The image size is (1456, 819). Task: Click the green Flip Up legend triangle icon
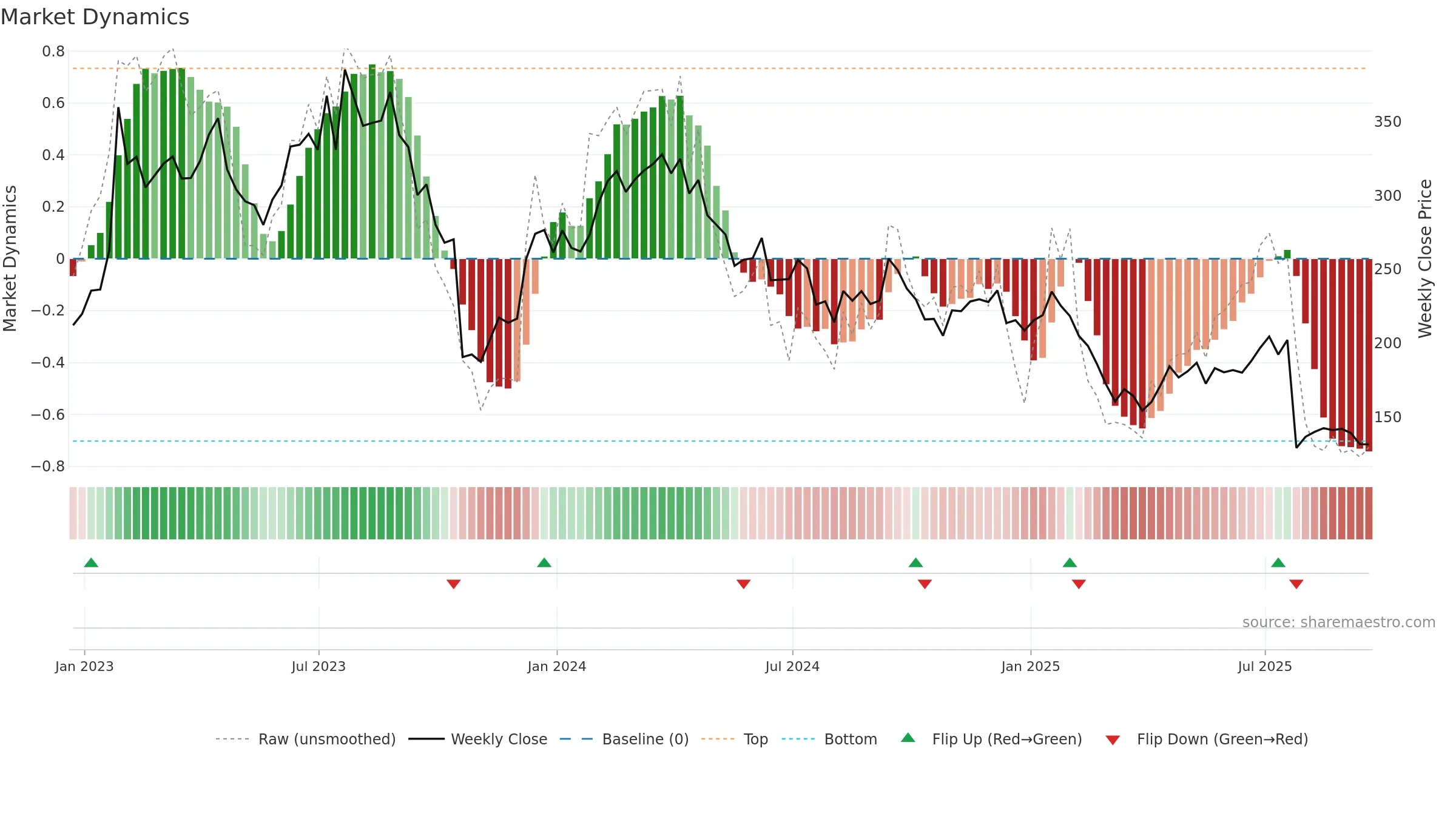908,738
